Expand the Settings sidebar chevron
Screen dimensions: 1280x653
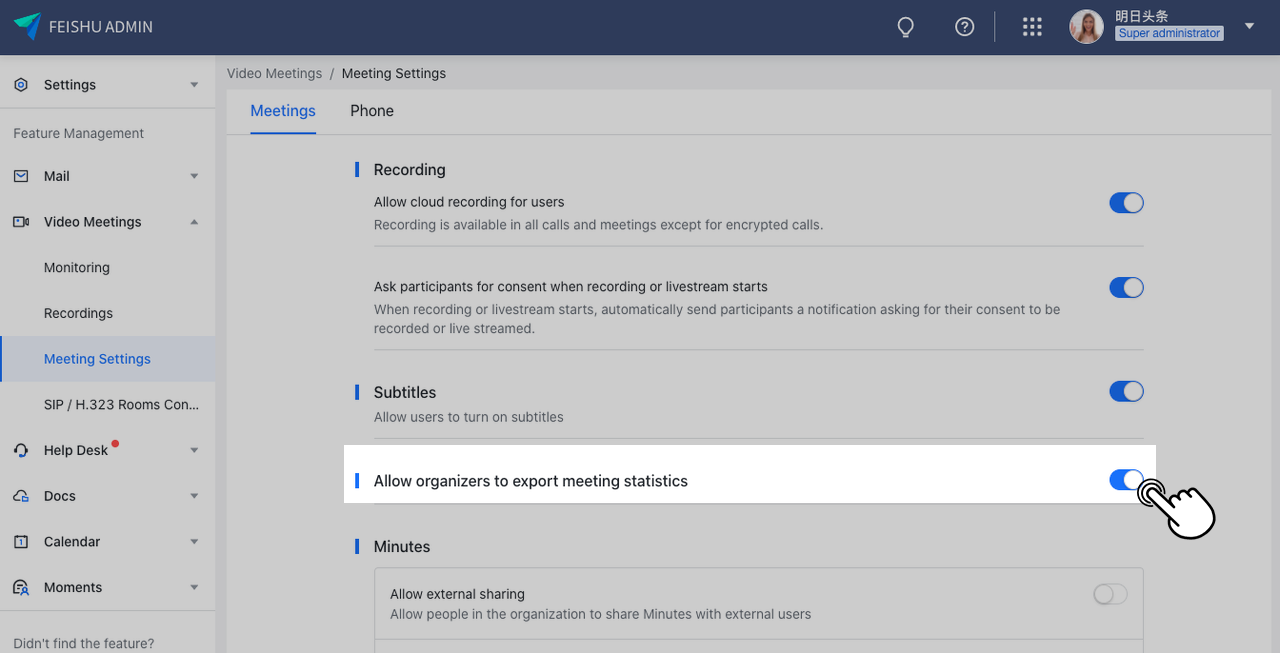pyautogui.click(x=194, y=85)
